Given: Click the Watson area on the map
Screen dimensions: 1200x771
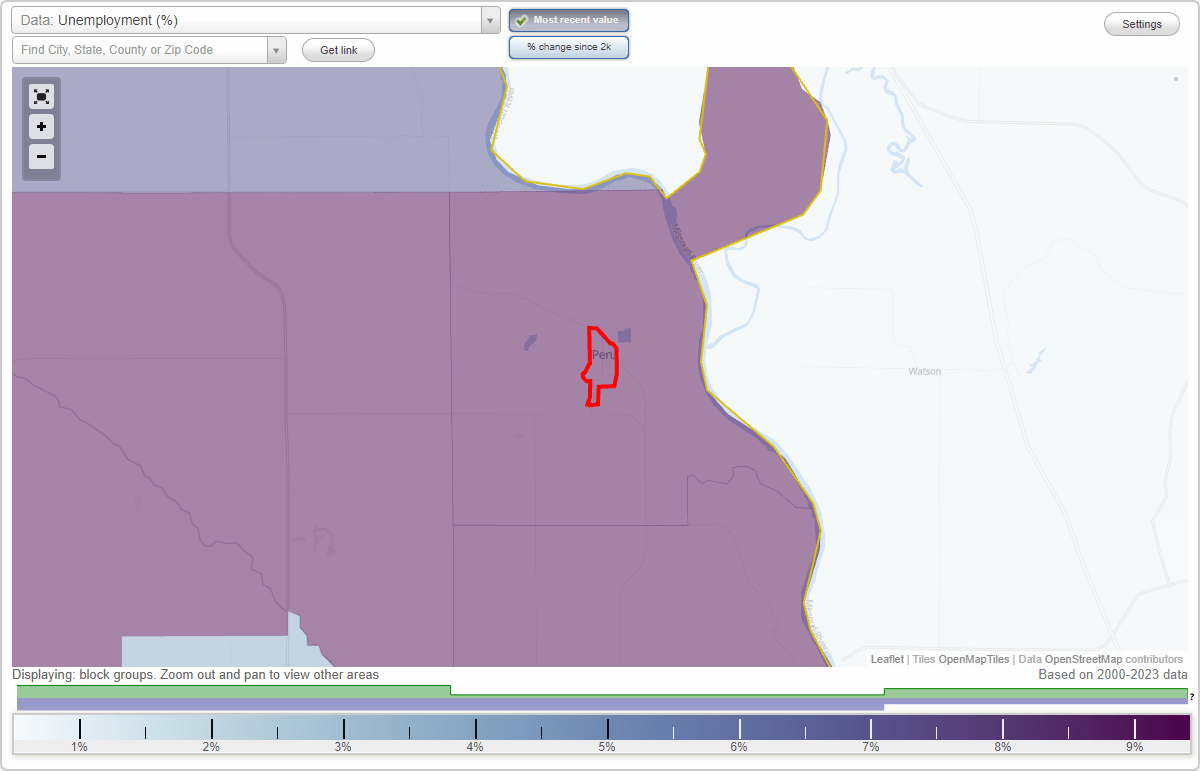Looking at the screenshot, I should pos(924,371).
